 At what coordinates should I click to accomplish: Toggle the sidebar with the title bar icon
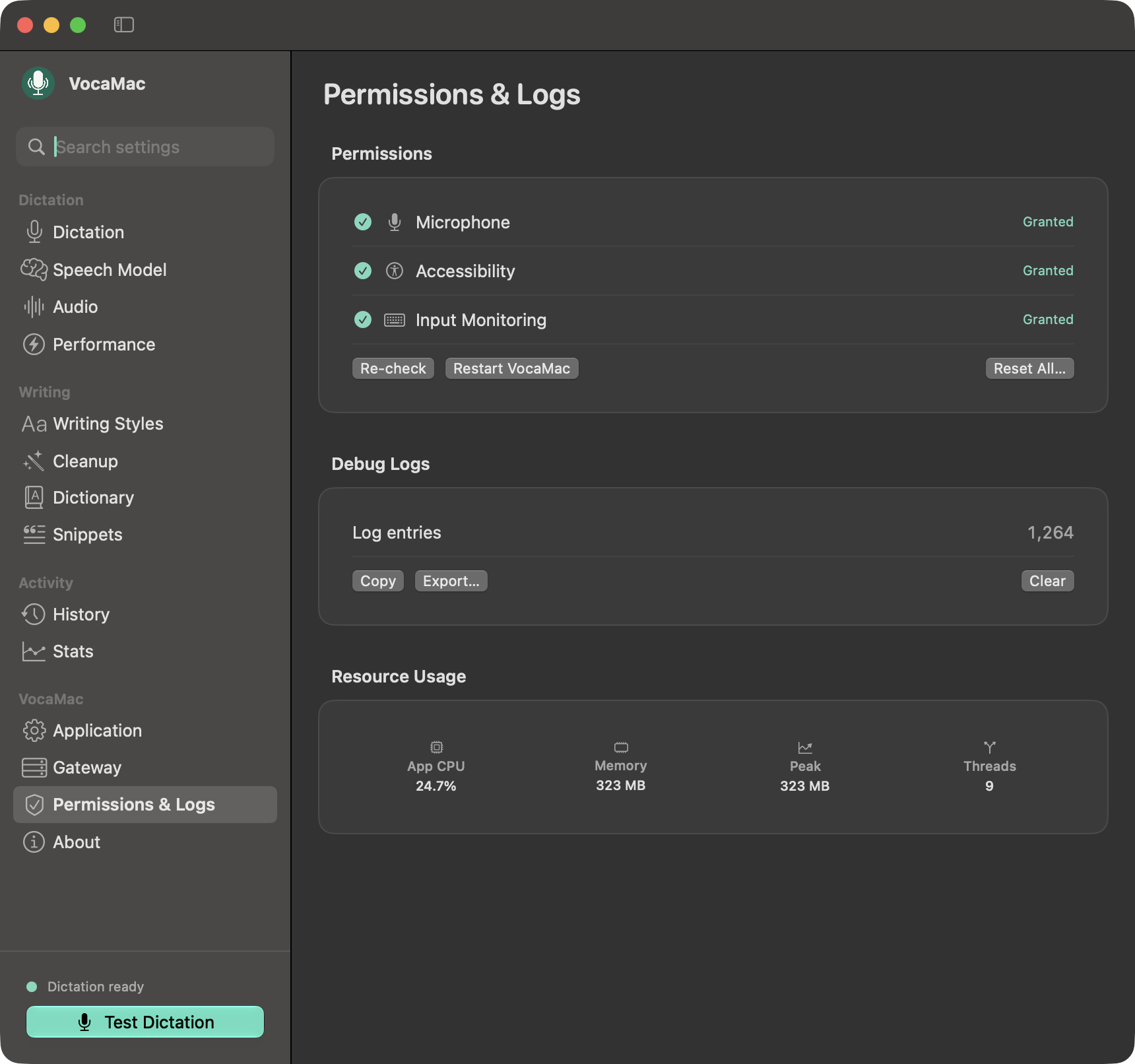click(x=124, y=25)
